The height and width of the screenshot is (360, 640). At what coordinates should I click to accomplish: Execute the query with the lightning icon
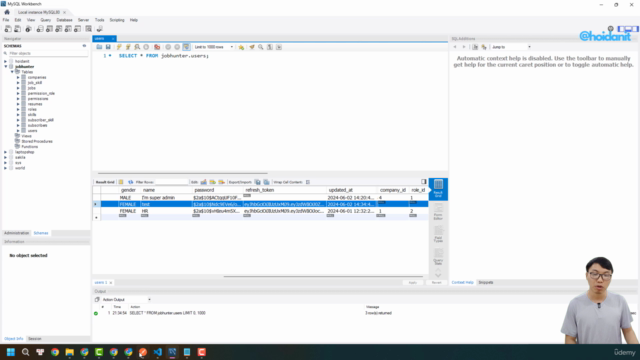[x=119, y=47]
